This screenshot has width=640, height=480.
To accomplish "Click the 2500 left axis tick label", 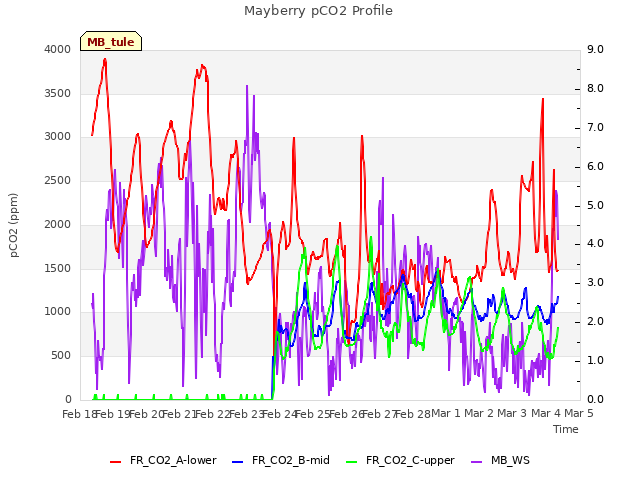I will (58, 180).
